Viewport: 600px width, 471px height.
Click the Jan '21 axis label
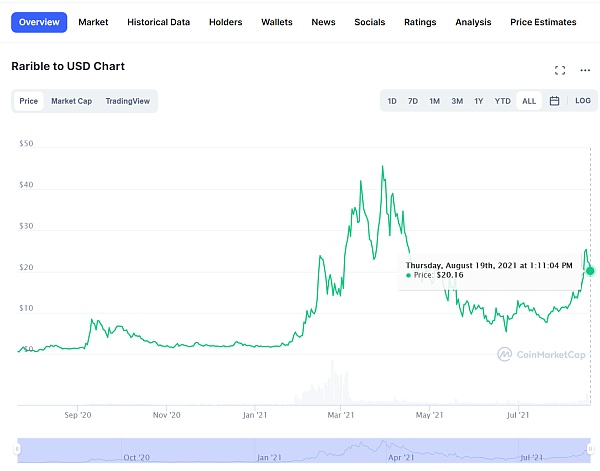coord(255,415)
